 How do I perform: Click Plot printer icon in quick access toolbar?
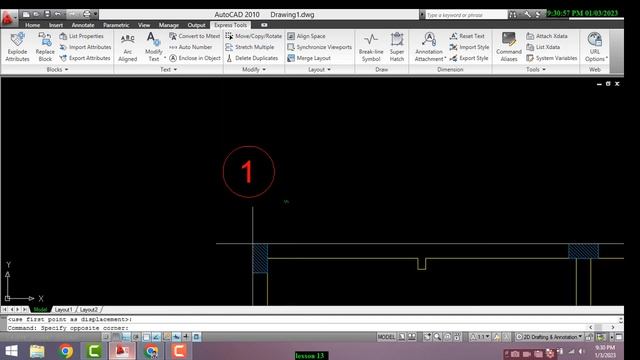[x=87, y=14]
